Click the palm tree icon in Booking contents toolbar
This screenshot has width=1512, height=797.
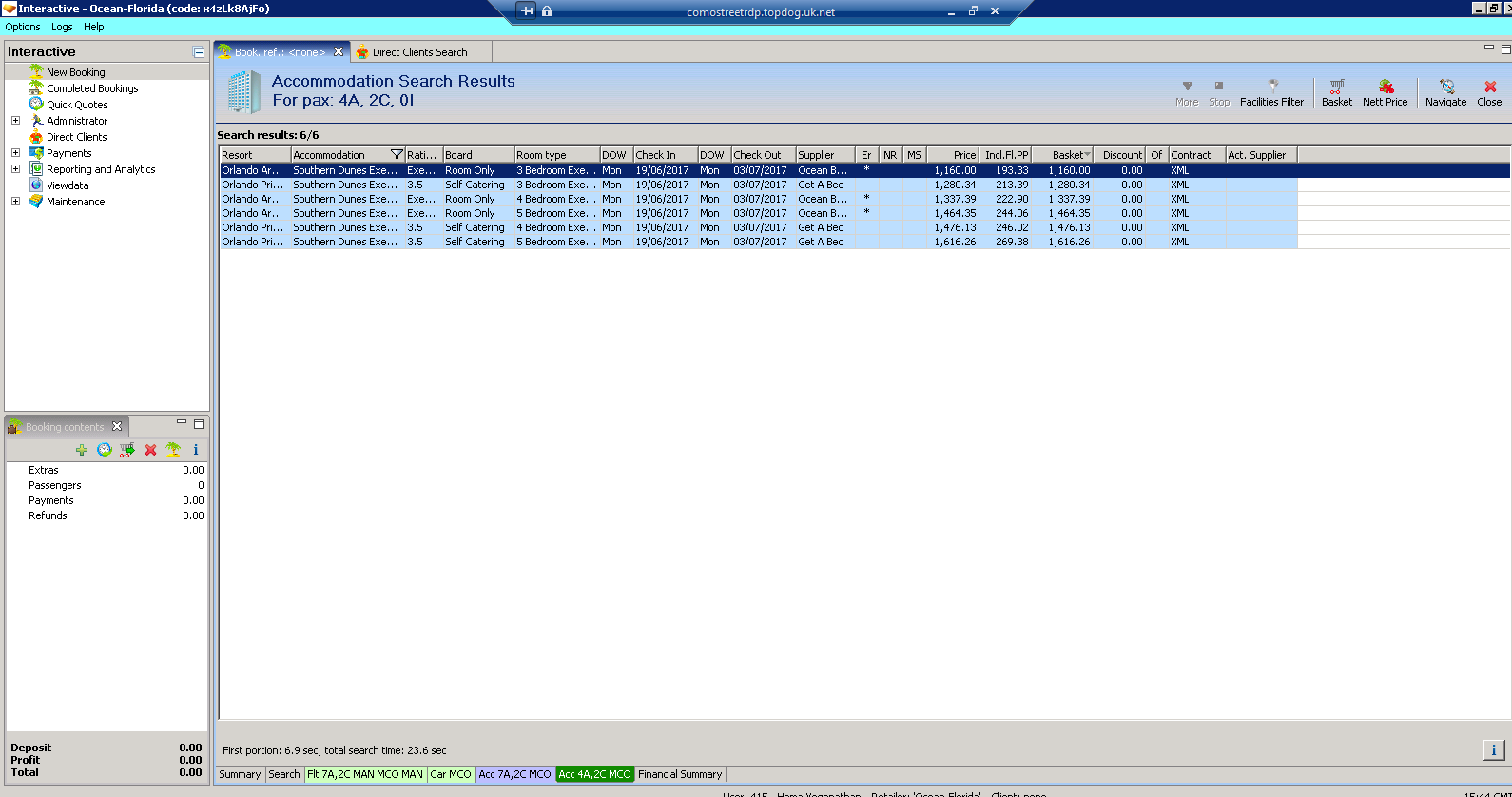coord(173,450)
